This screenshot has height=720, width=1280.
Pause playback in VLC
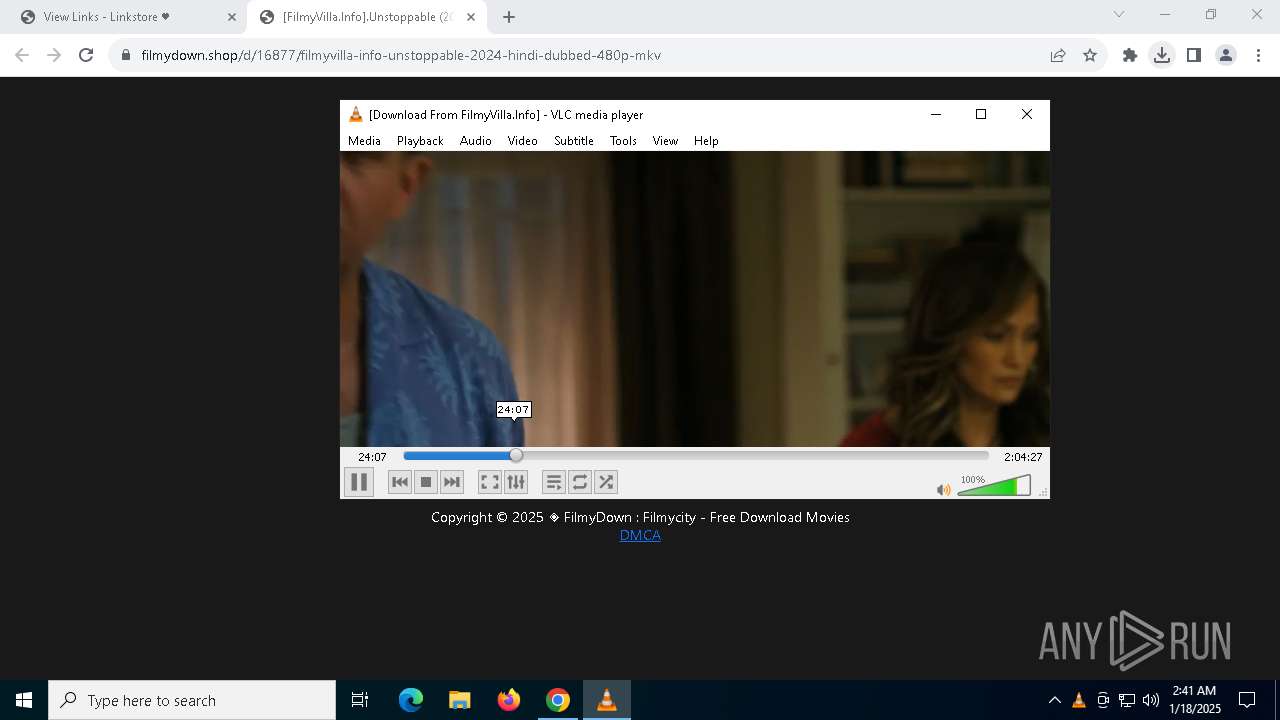[x=359, y=482]
